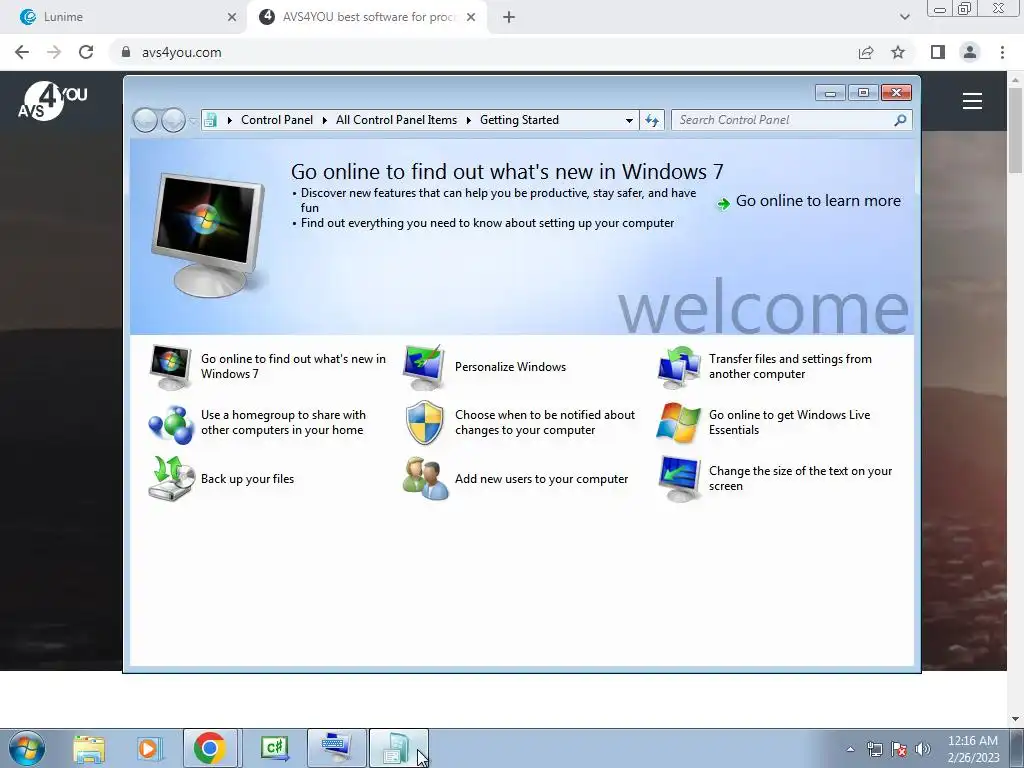Image resolution: width=1024 pixels, height=768 pixels.
Task: Click the volume speaker tray icon
Action: (923, 749)
